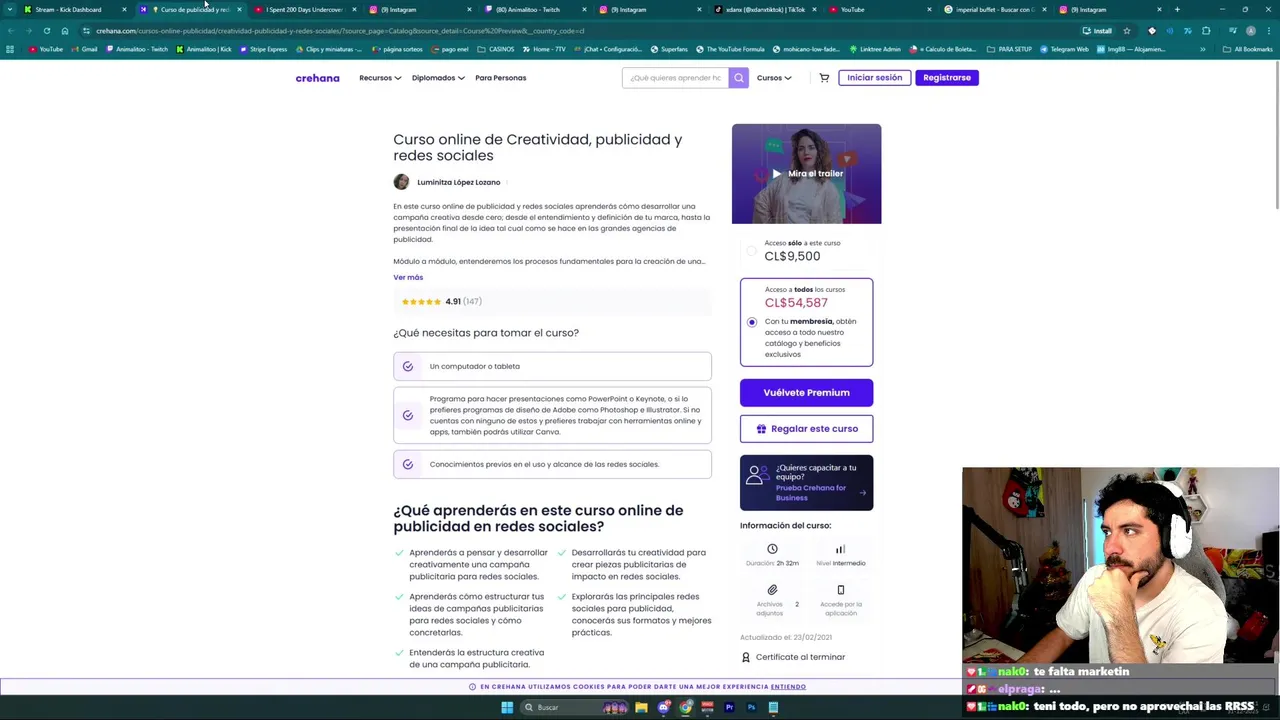Click the browser reload button
Viewport: 1280px width, 720px height.
tap(46, 31)
